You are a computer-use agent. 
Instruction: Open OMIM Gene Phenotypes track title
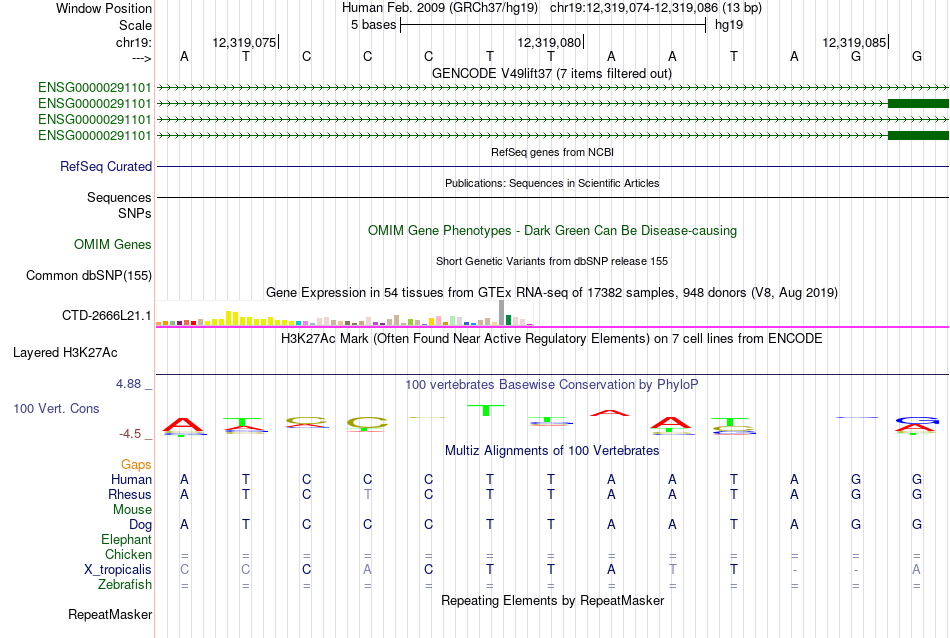tap(553, 230)
